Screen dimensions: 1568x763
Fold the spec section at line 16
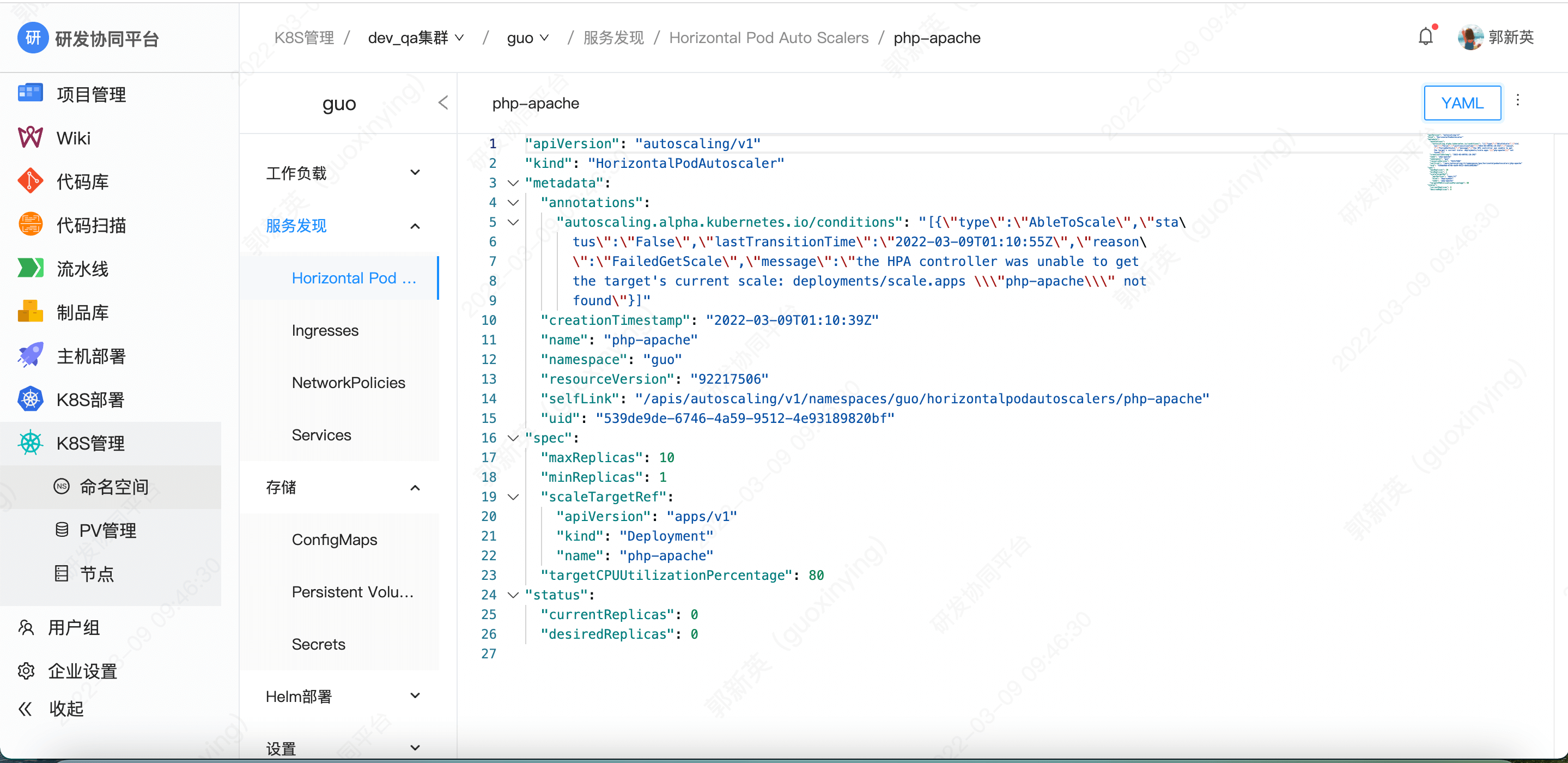(513, 438)
